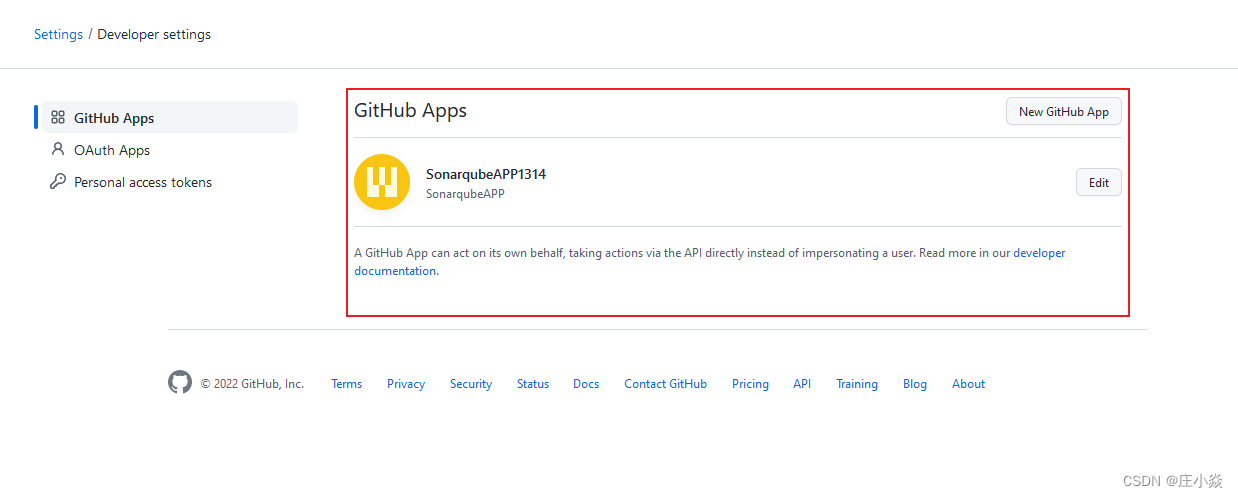Open the Blog footer link
1238x498 pixels.
click(x=915, y=384)
